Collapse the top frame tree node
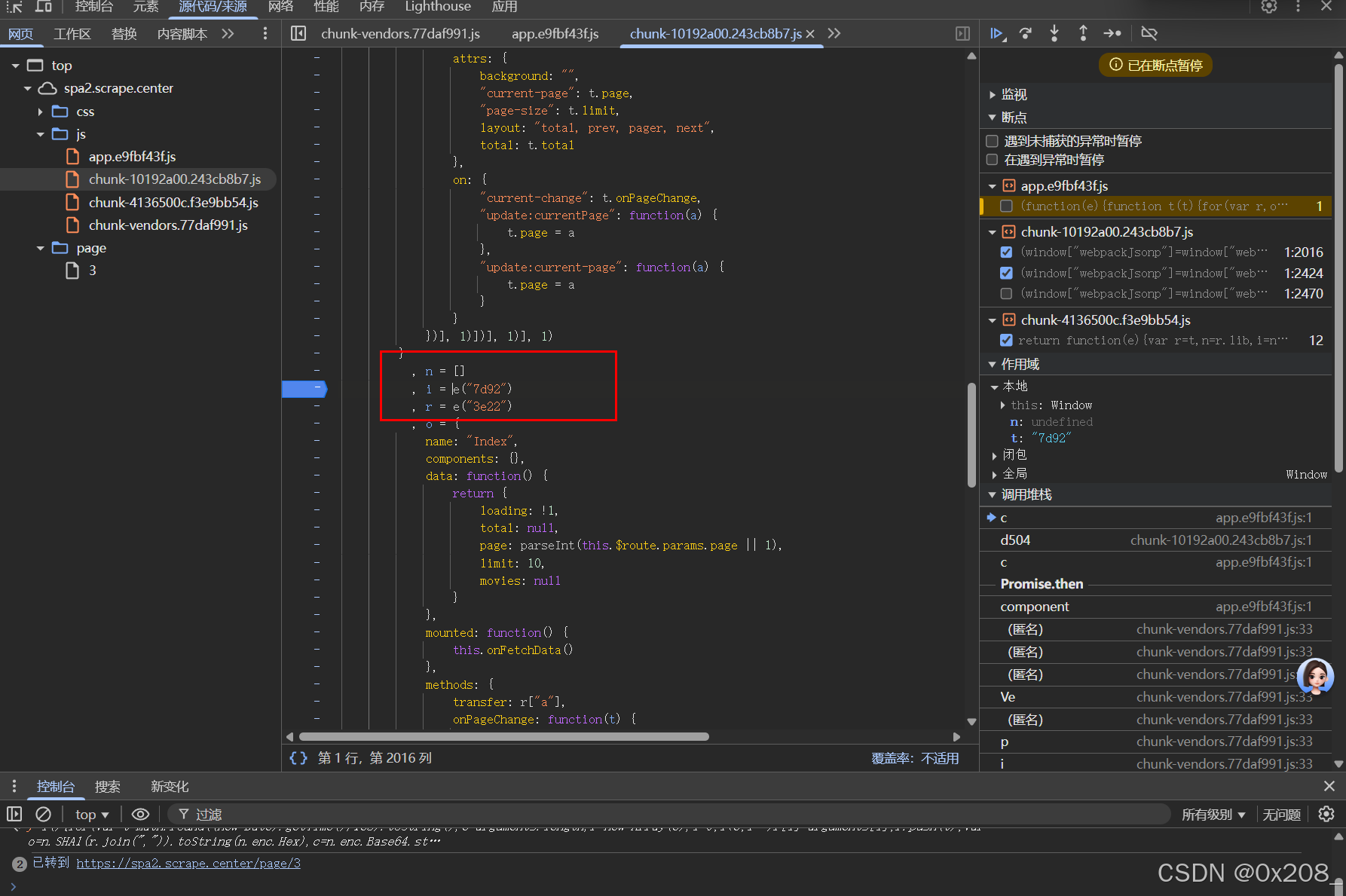This screenshot has width=1346, height=896. (15, 66)
